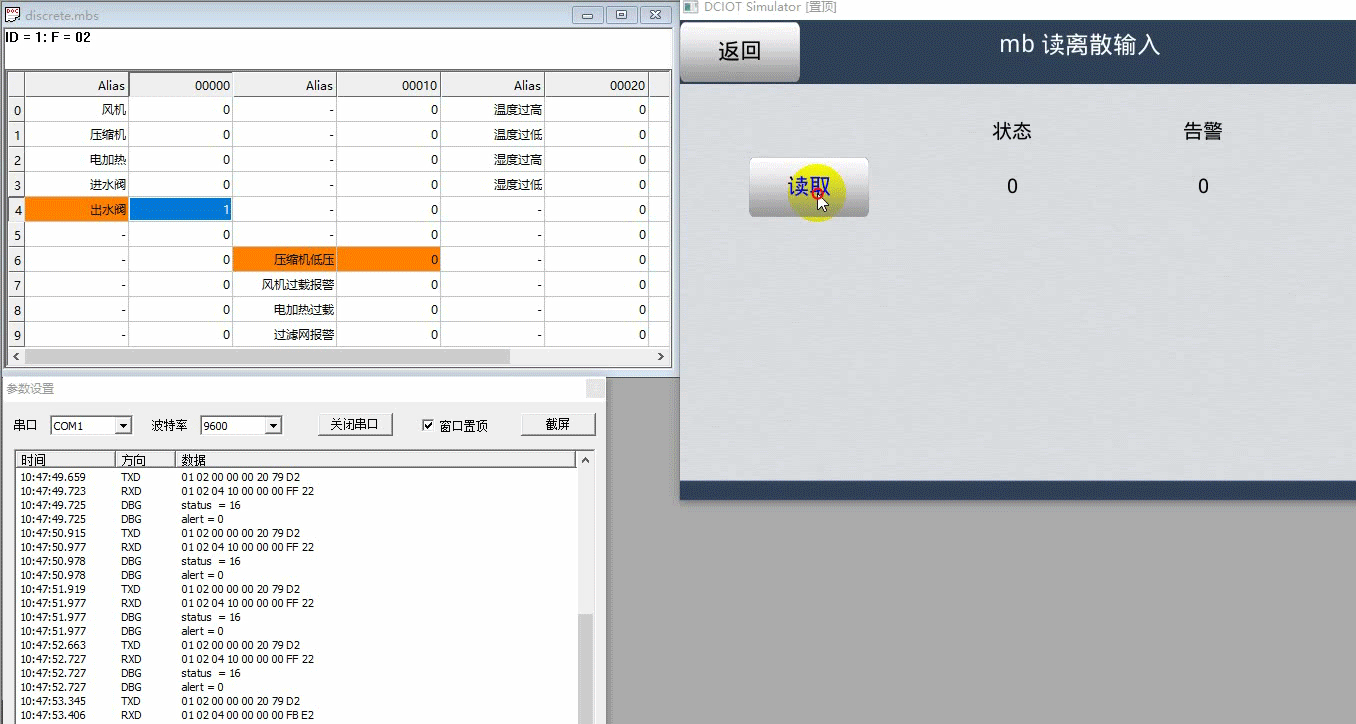1356x724 pixels.
Task: Restore the discrete.mbs window
Action: [621, 15]
